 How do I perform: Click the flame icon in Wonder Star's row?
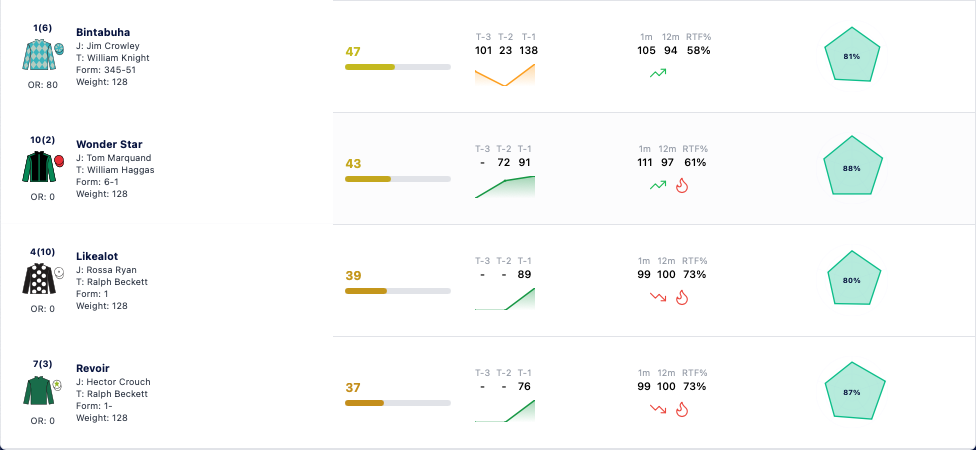point(682,185)
